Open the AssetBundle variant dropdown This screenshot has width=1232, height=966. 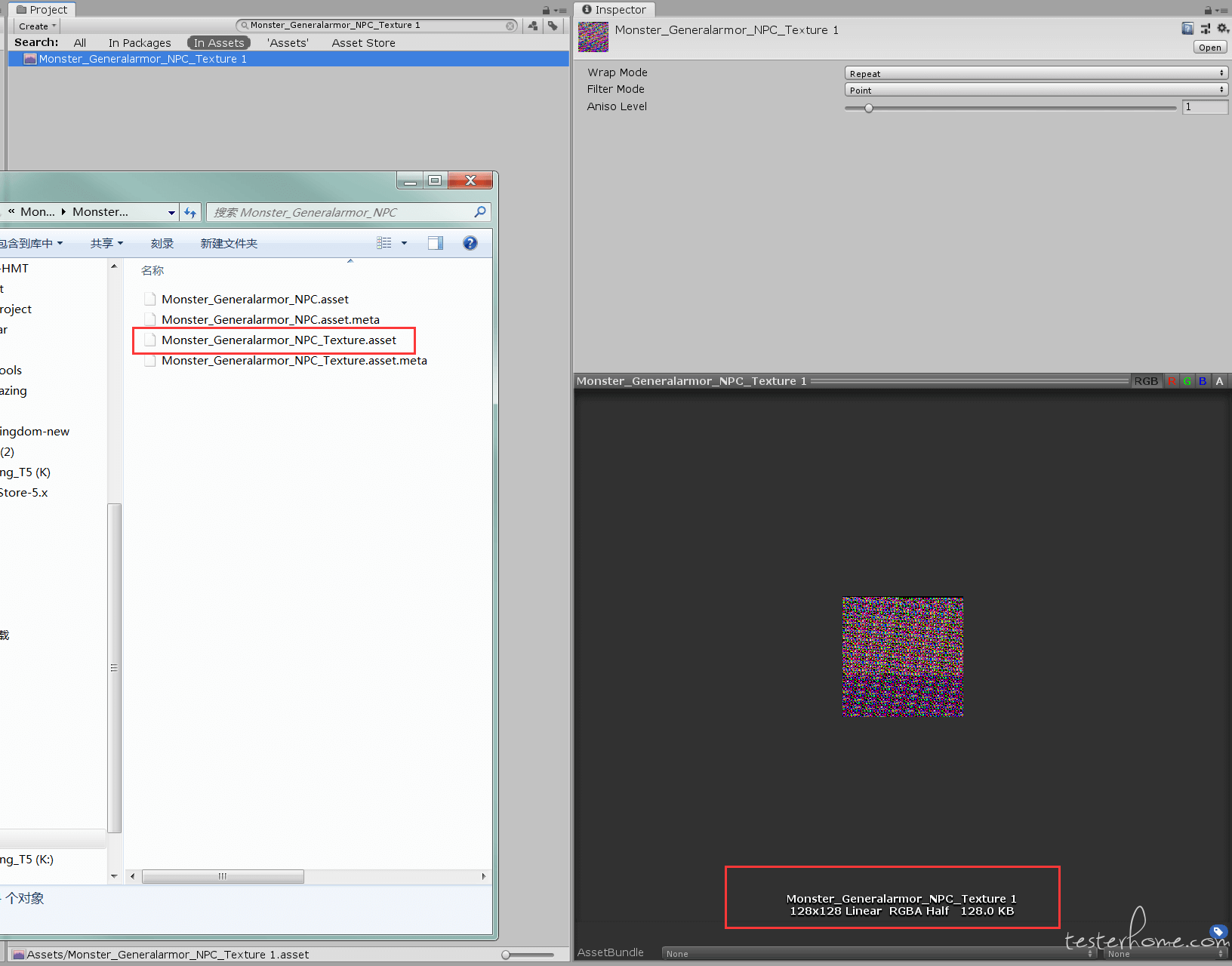(x=1165, y=954)
